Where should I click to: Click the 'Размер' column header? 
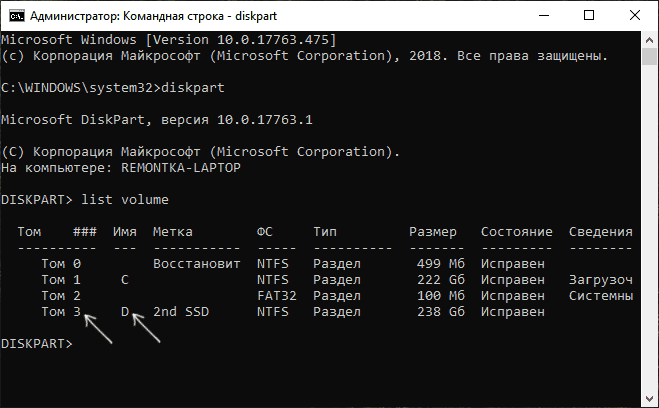click(433, 232)
